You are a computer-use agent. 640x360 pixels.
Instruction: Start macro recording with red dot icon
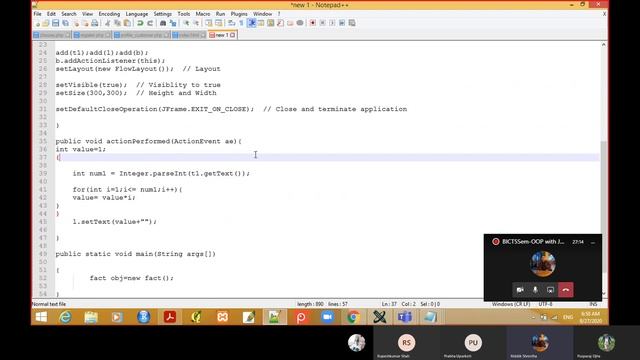point(312,23)
